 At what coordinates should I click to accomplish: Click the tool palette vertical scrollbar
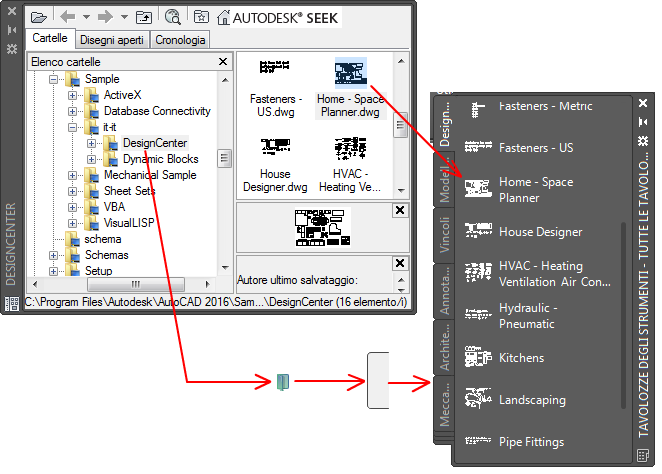pyautogui.click(x=623, y=316)
